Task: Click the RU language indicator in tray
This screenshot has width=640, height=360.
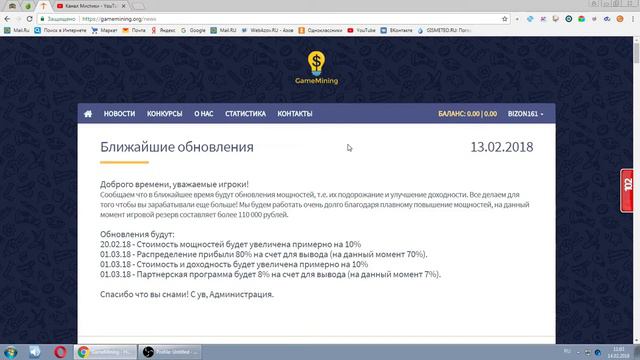Action: pyautogui.click(x=567, y=351)
